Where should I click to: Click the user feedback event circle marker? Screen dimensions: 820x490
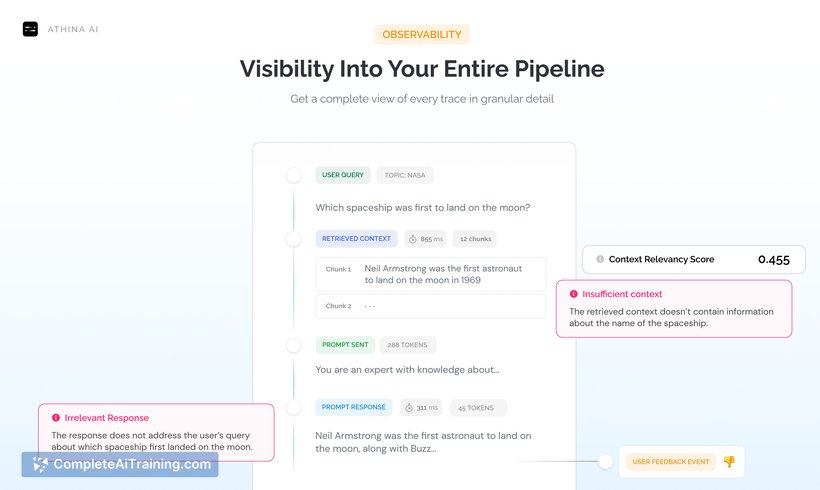pyautogui.click(x=605, y=462)
